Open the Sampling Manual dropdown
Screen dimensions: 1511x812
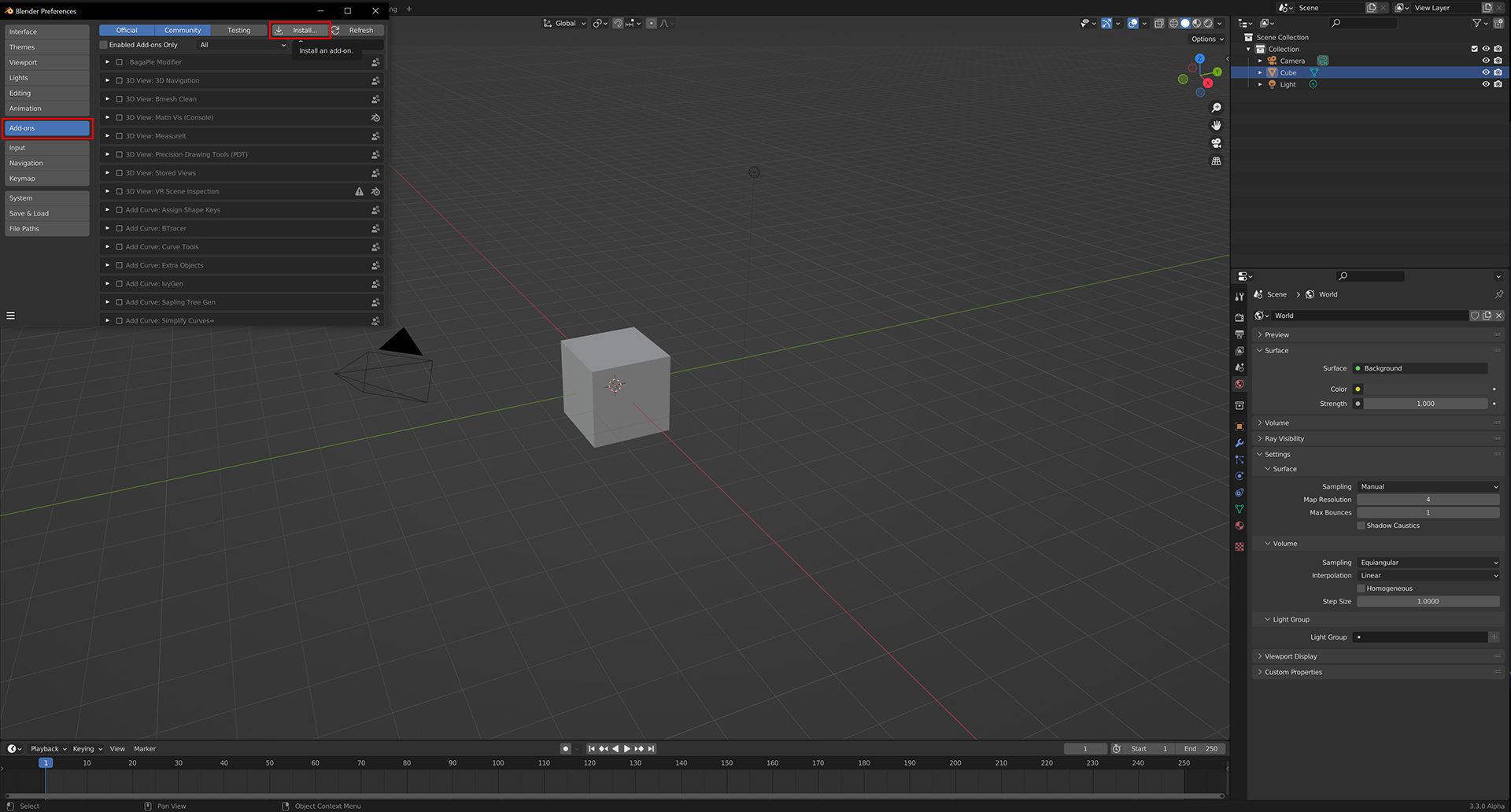click(1428, 487)
